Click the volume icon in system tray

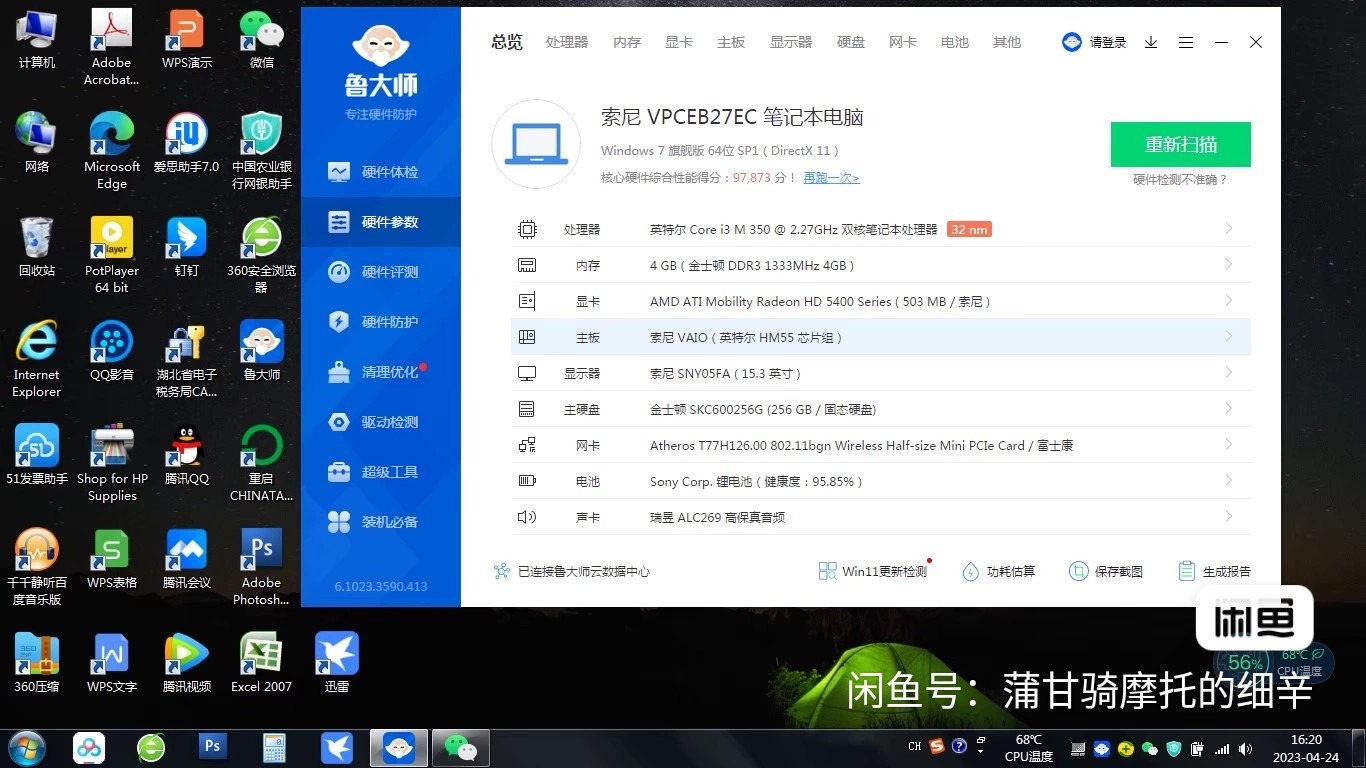(1245, 748)
